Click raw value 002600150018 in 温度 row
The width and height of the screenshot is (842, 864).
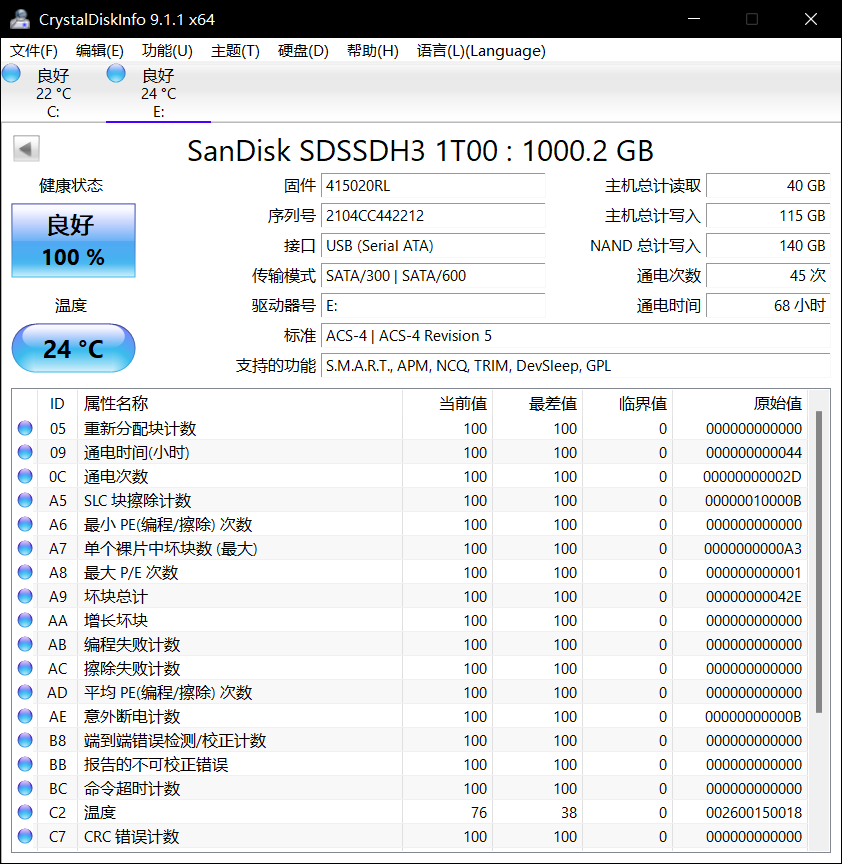[754, 812]
